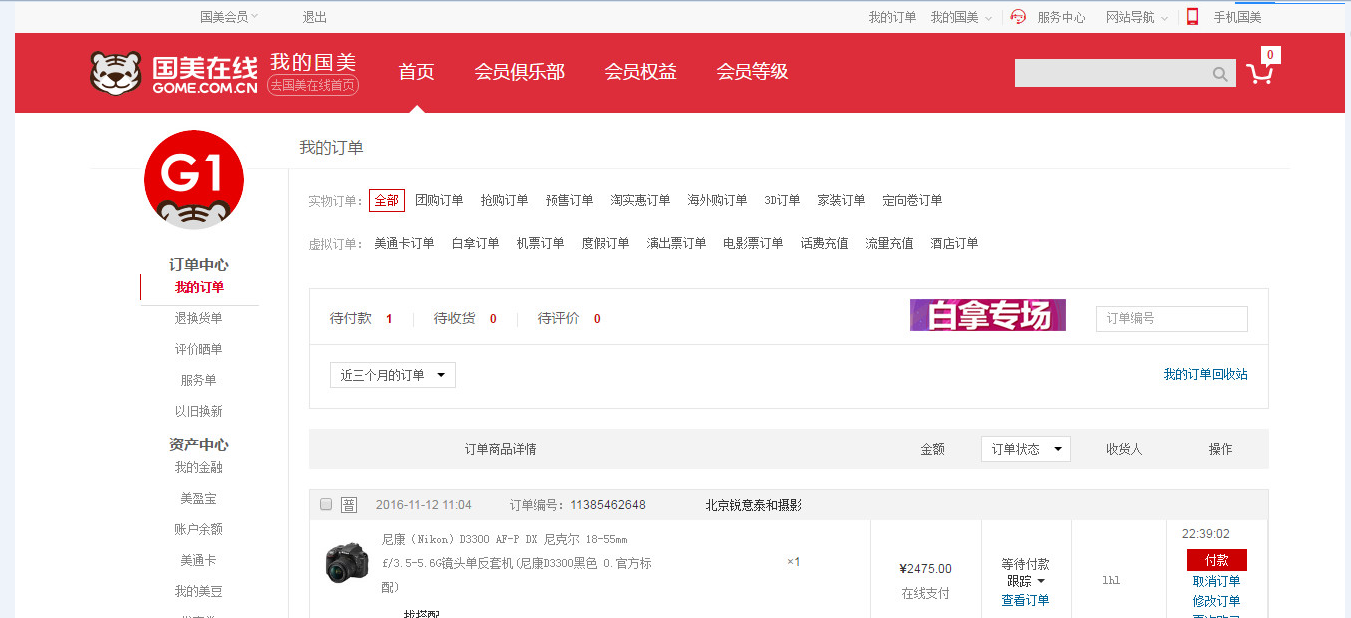Select the 定向卷订单 filter tab
This screenshot has height=618, width=1351.
[913, 200]
